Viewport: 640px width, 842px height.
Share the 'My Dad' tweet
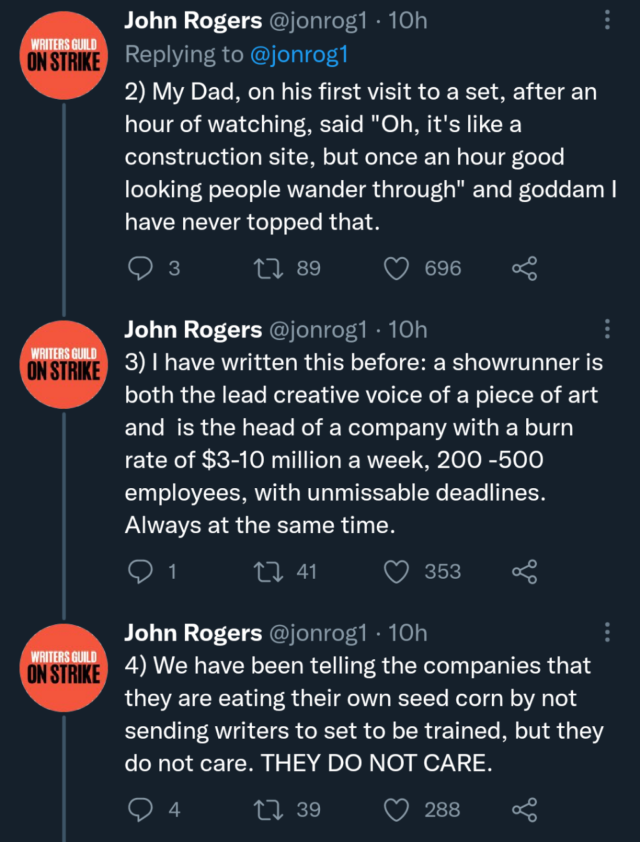(x=525, y=268)
